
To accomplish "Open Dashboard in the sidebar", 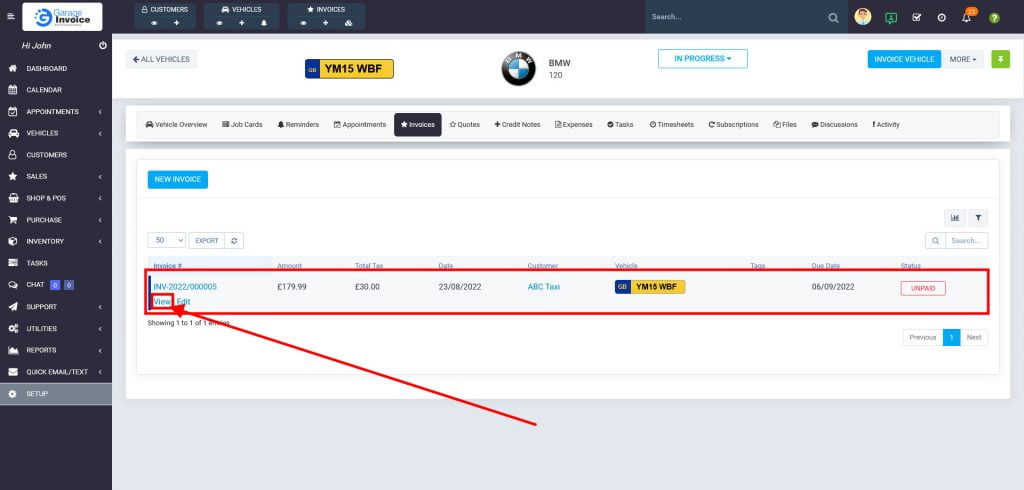I will click(46, 68).
